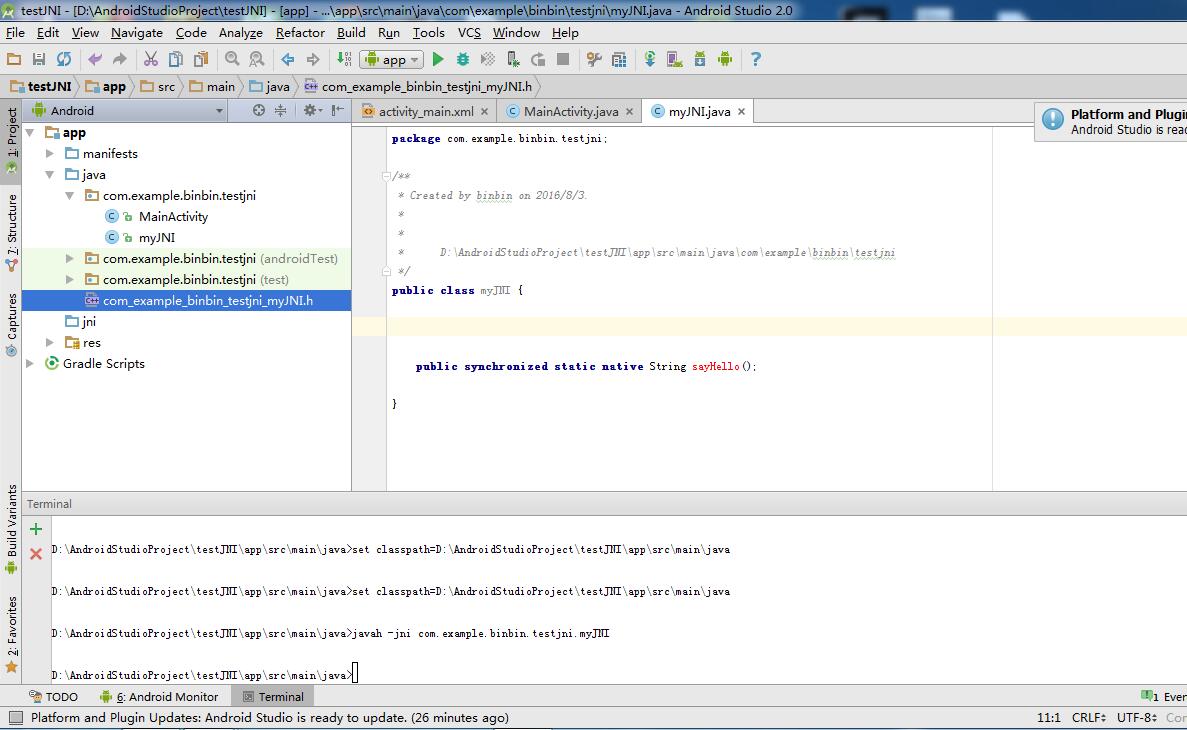Open AVD Manager icon
This screenshot has height=730, width=1187.
coord(675,59)
